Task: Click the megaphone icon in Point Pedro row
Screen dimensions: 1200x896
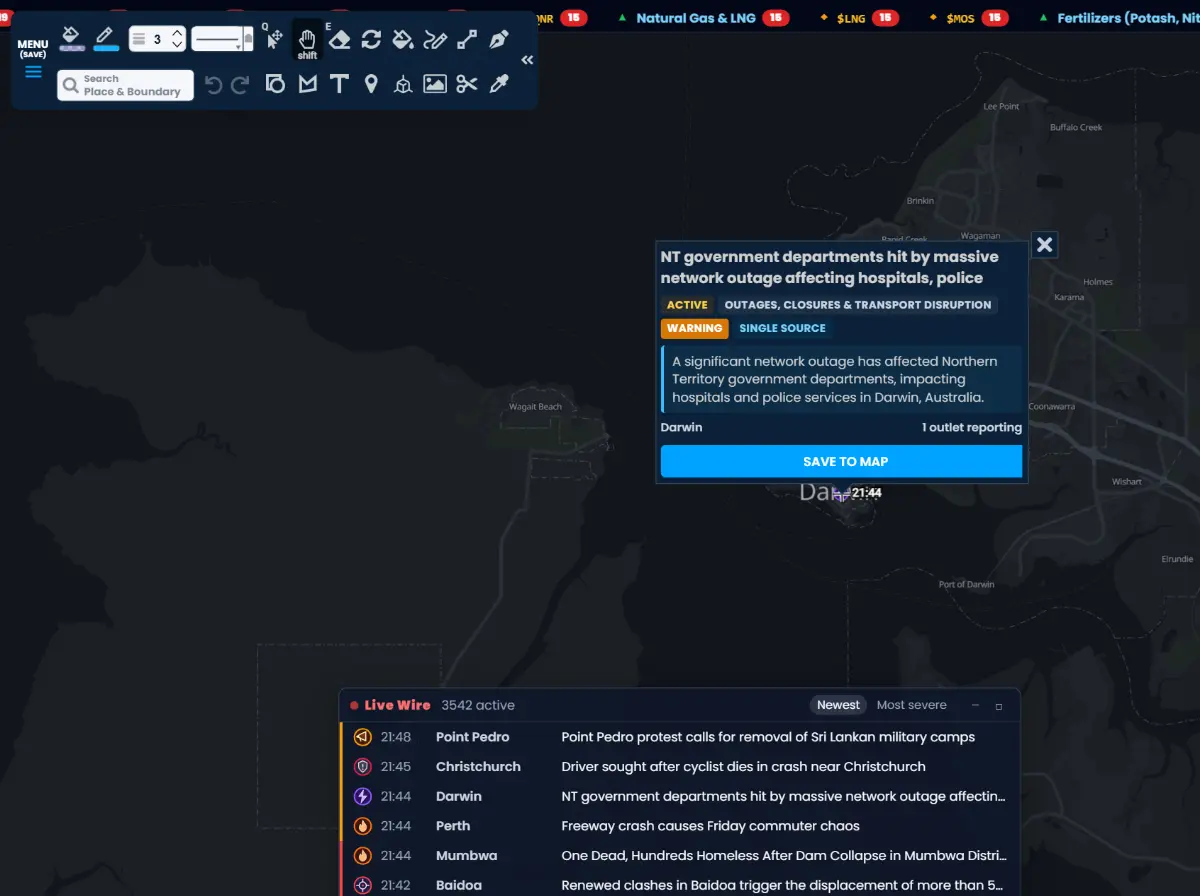Action: click(363, 737)
